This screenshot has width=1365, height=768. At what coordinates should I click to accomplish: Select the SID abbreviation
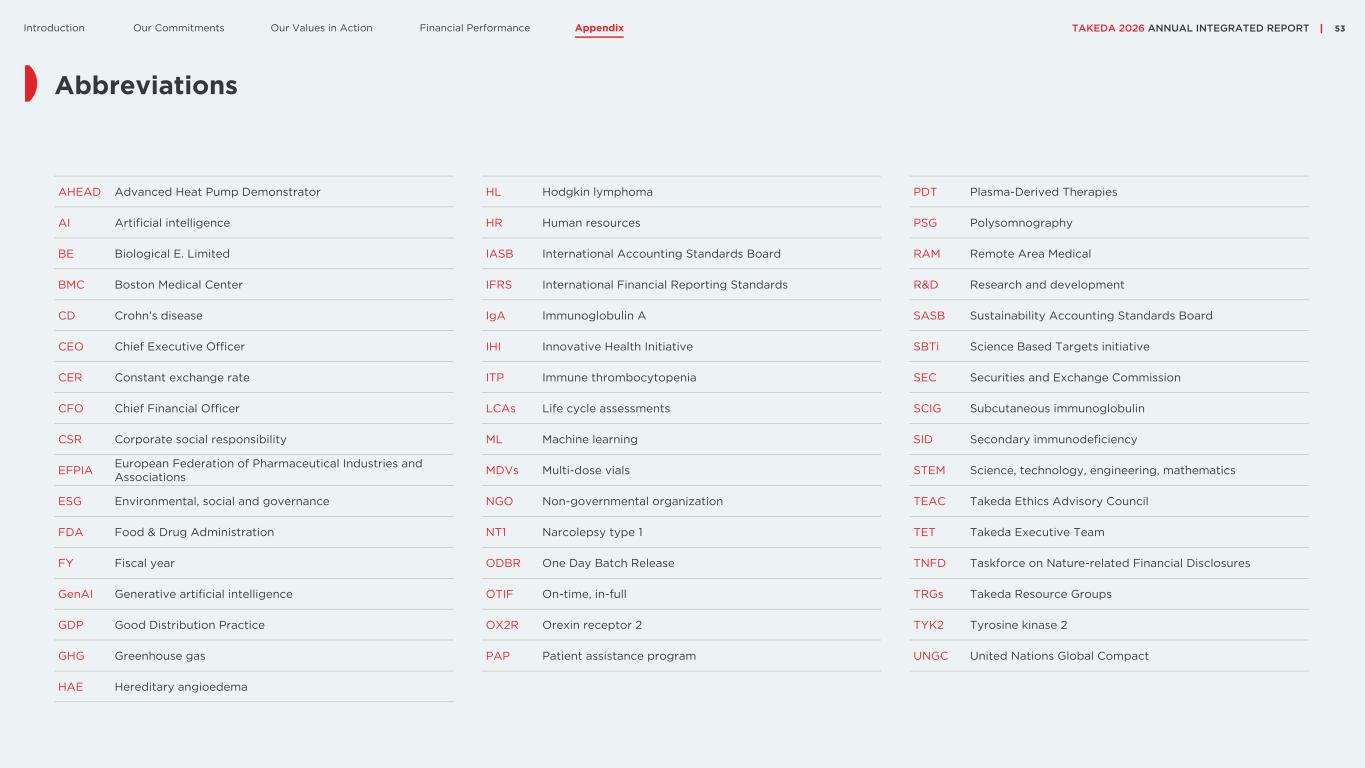923,440
